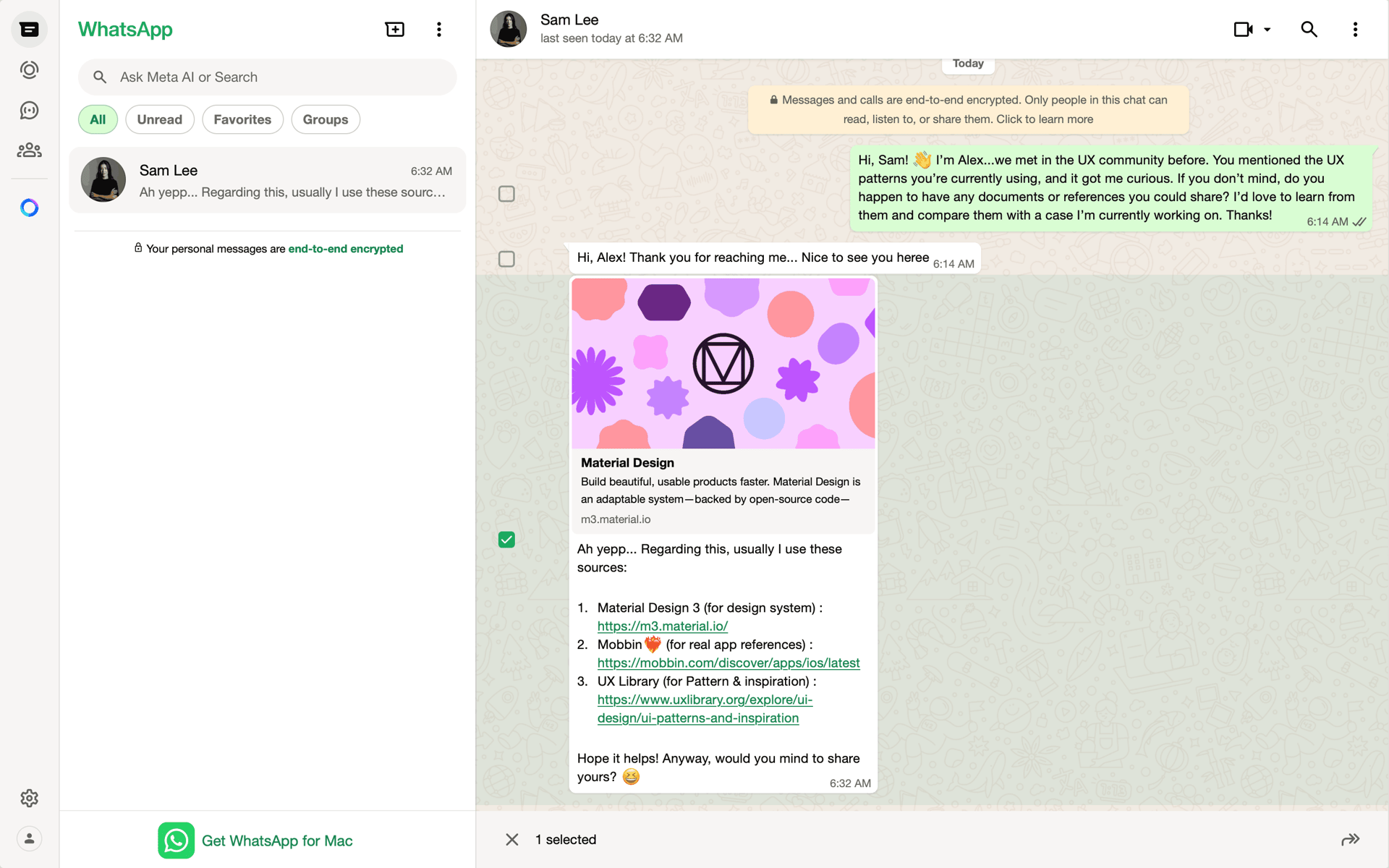This screenshot has width=1389, height=868.
Task: Cancel message selection with X icon
Action: pyautogui.click(x=512, y=839)
